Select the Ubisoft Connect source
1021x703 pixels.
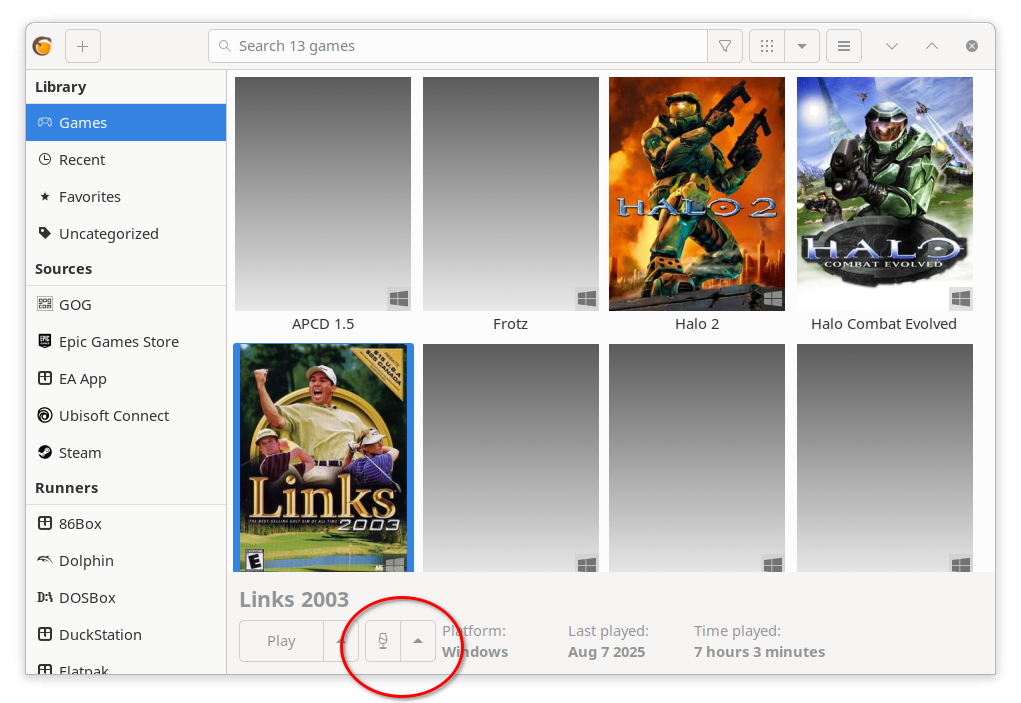pyautogui.click(x=126, y=416)
